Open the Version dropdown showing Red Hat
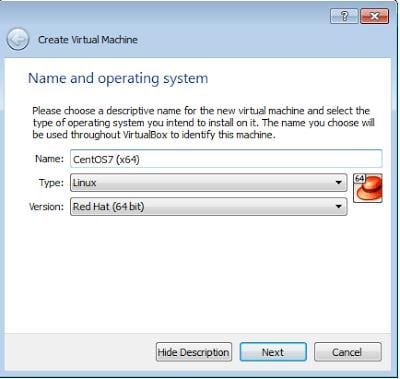The image size is (400, 379). (208, 207)
